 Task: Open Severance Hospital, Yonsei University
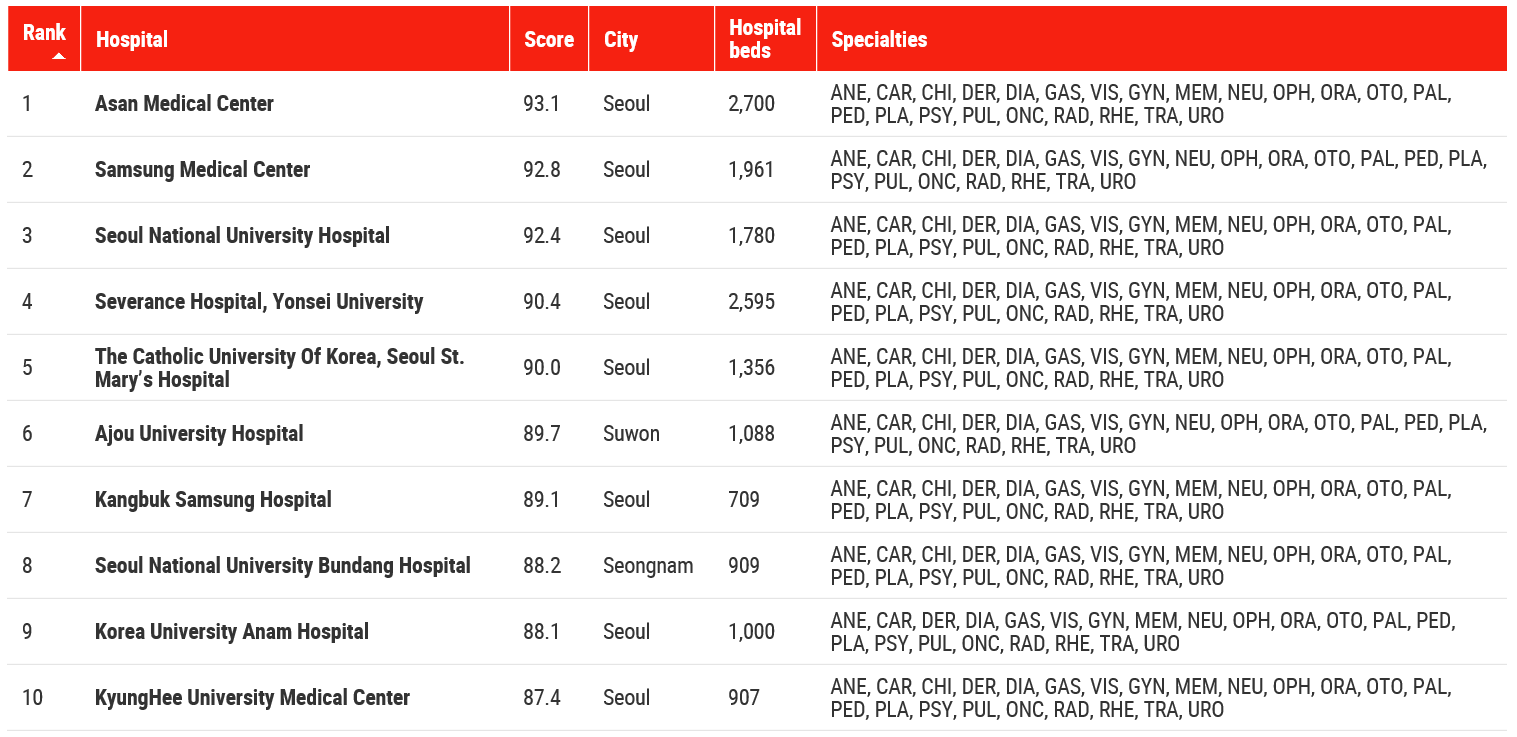point(259,302)
